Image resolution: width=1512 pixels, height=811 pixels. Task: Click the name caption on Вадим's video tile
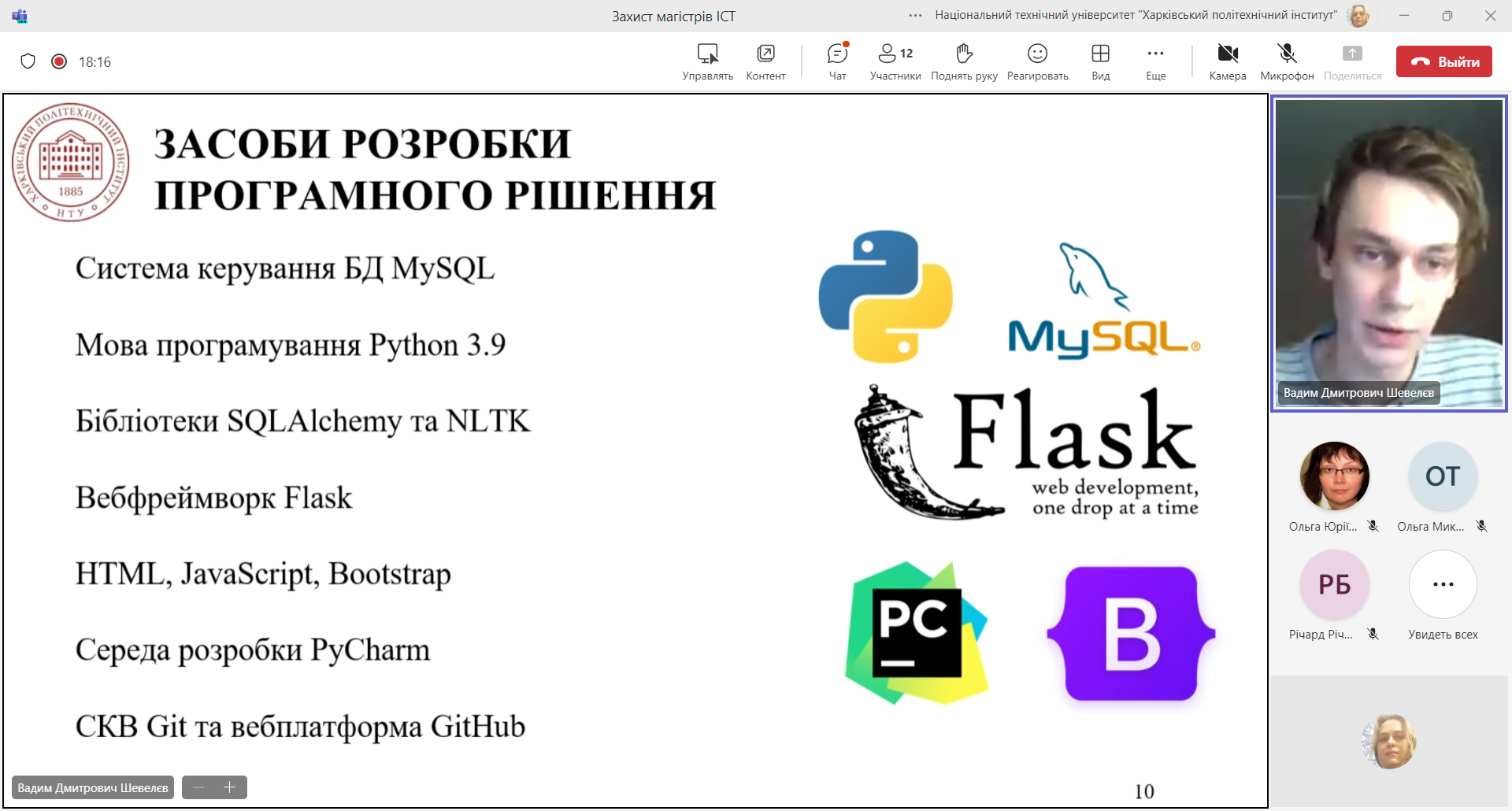point(1359,393)
